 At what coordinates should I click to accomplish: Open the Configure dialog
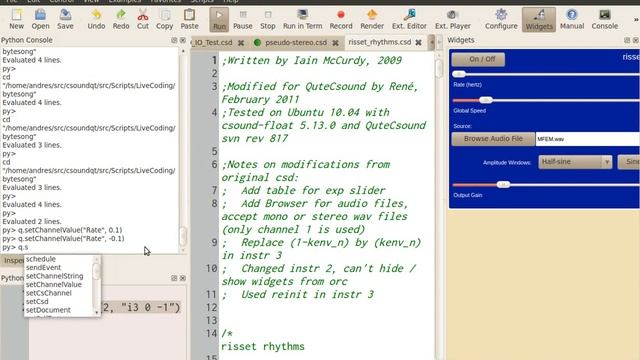(501, 19)
